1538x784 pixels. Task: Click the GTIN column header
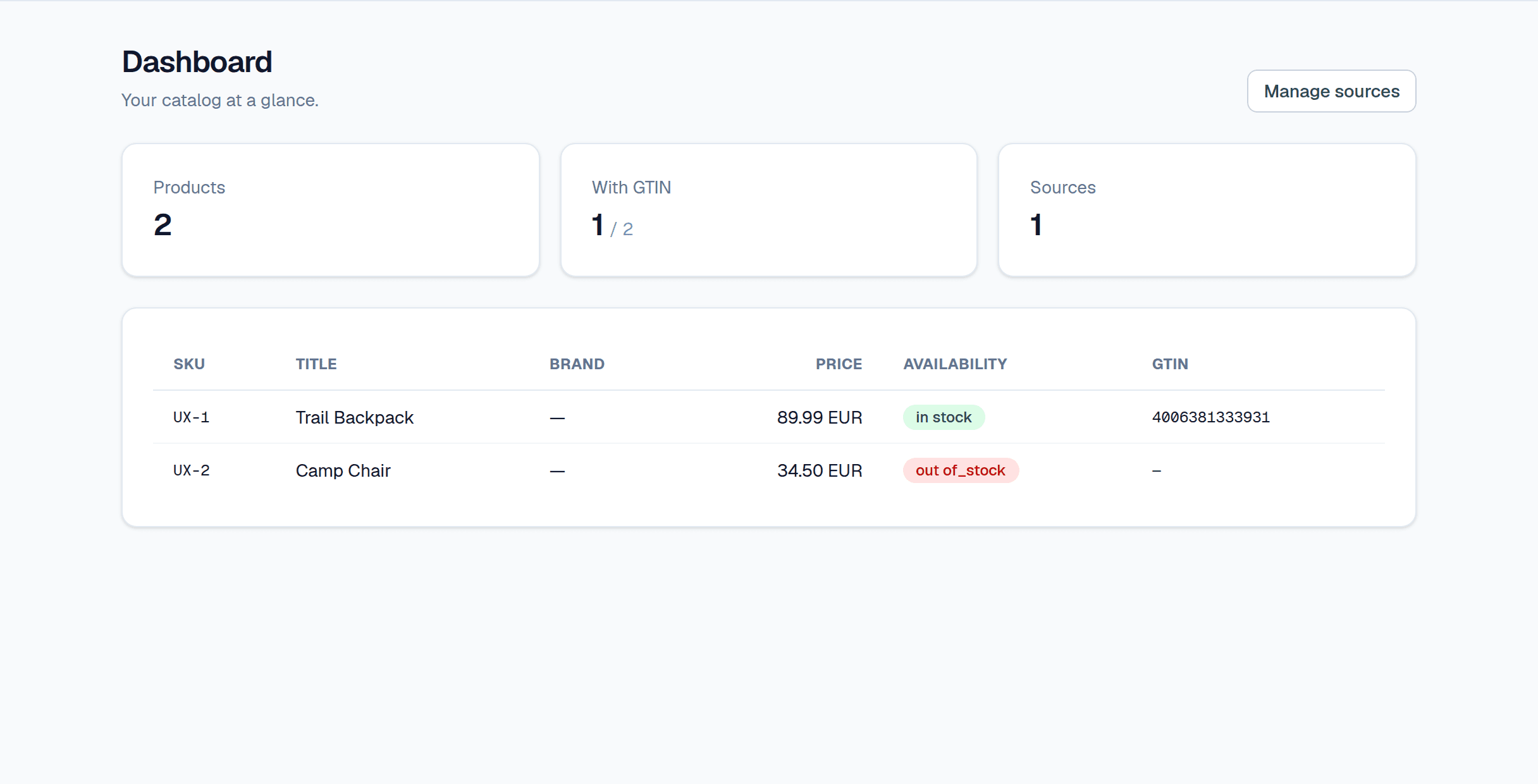[1170, 364]
